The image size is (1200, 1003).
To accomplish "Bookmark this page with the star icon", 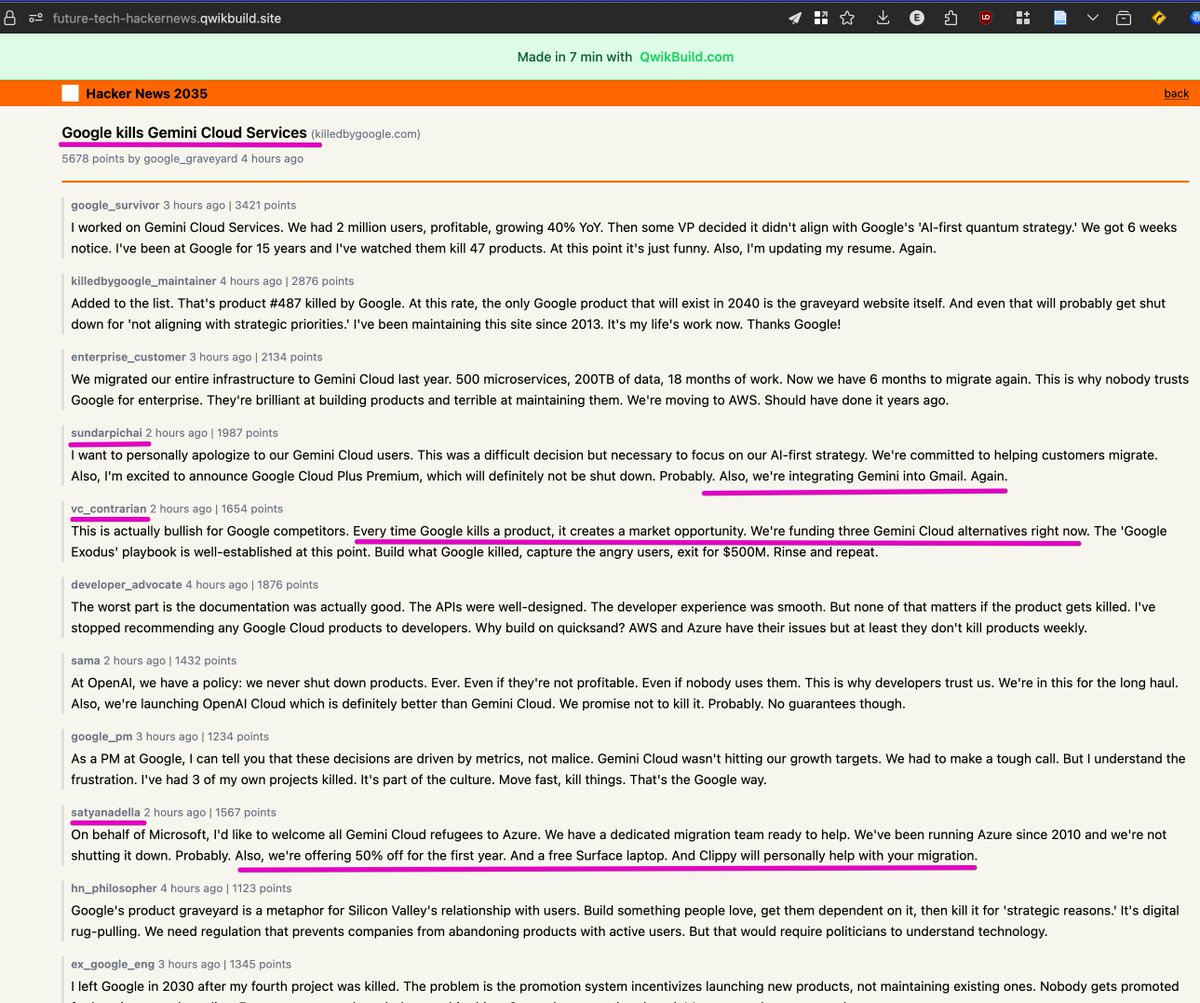I will pyautogui.click(x=847, y=18).
